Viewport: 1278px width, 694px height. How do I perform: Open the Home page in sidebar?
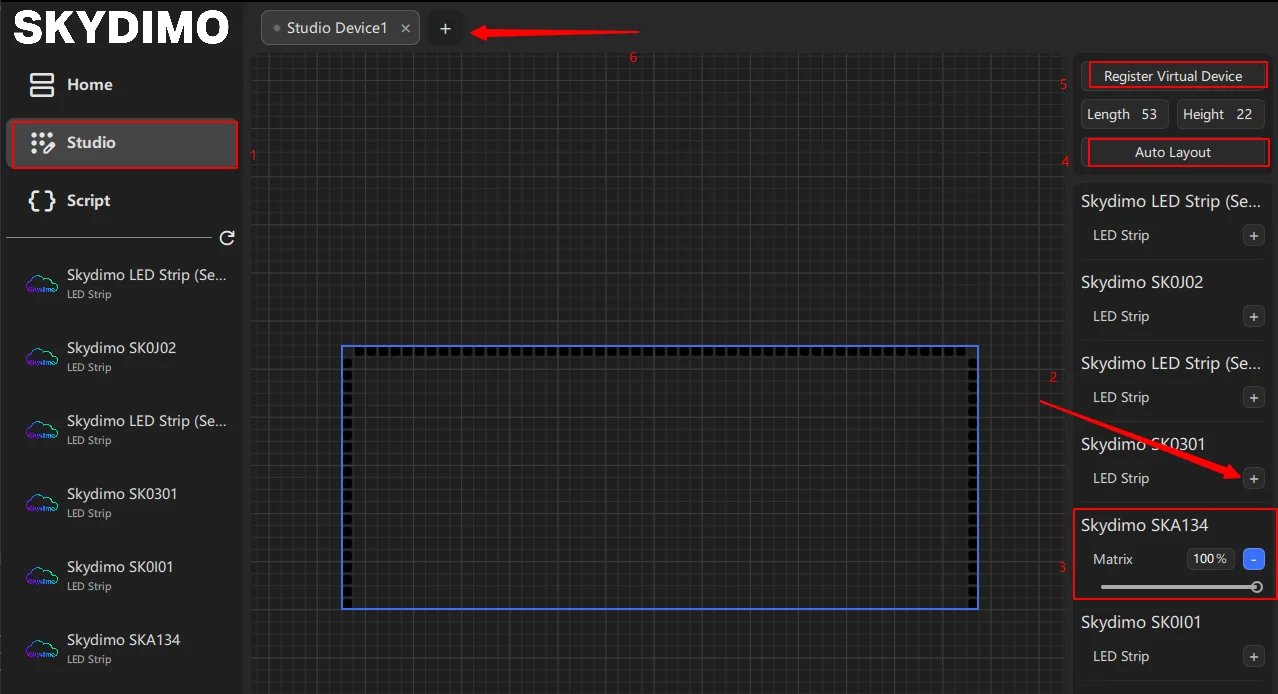point(88,85)
